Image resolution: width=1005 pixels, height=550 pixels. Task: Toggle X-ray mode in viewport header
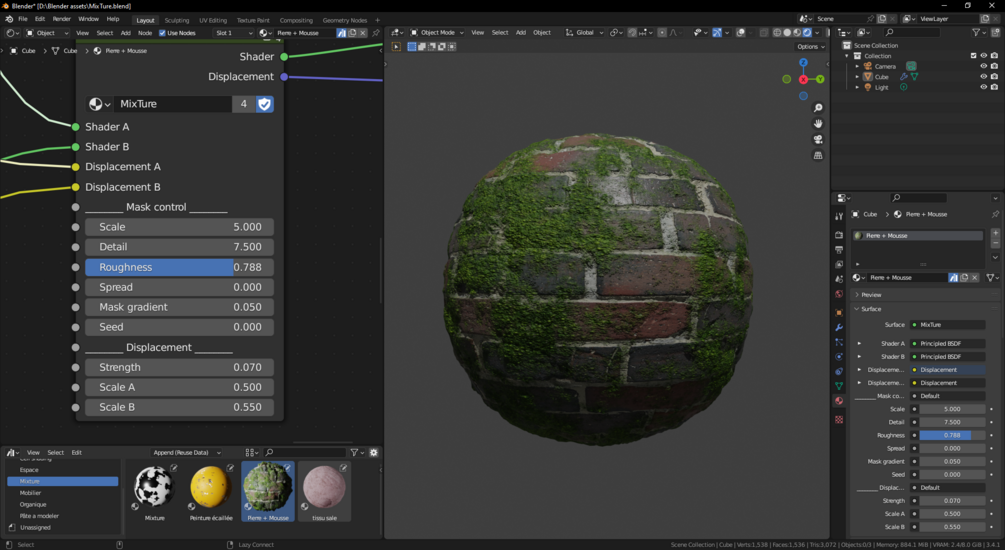pos(763,32)
